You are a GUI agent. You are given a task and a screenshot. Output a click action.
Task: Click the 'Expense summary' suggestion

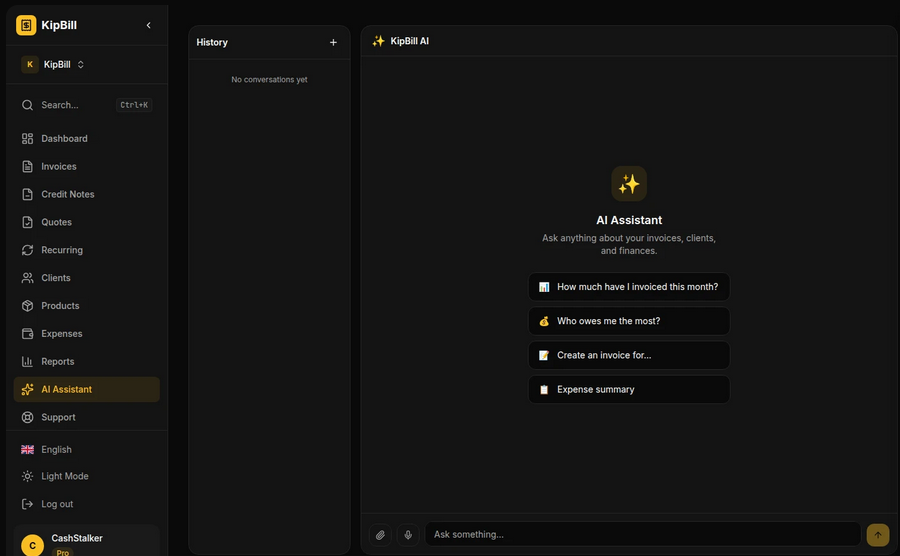click(629, 390)
